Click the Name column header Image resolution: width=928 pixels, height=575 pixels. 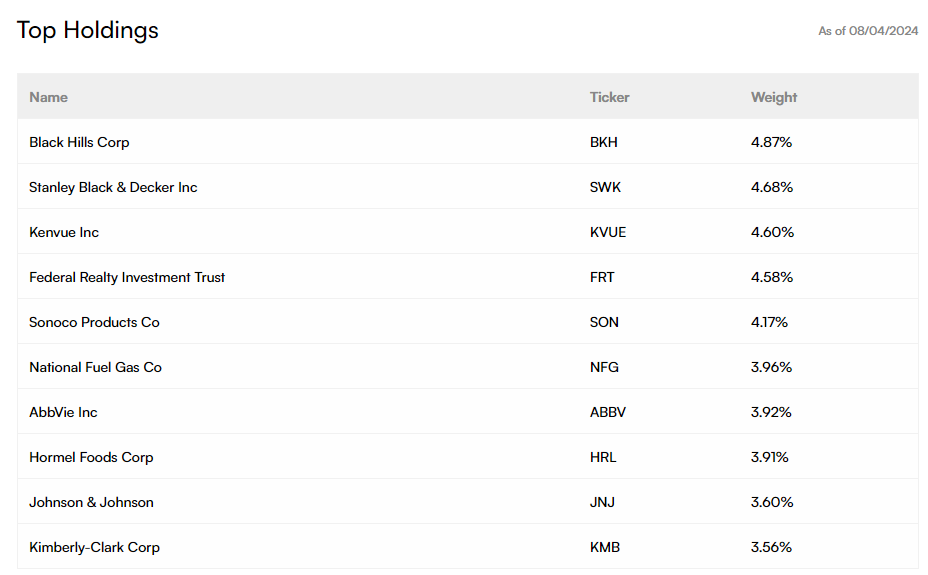[x=49, y=97]
